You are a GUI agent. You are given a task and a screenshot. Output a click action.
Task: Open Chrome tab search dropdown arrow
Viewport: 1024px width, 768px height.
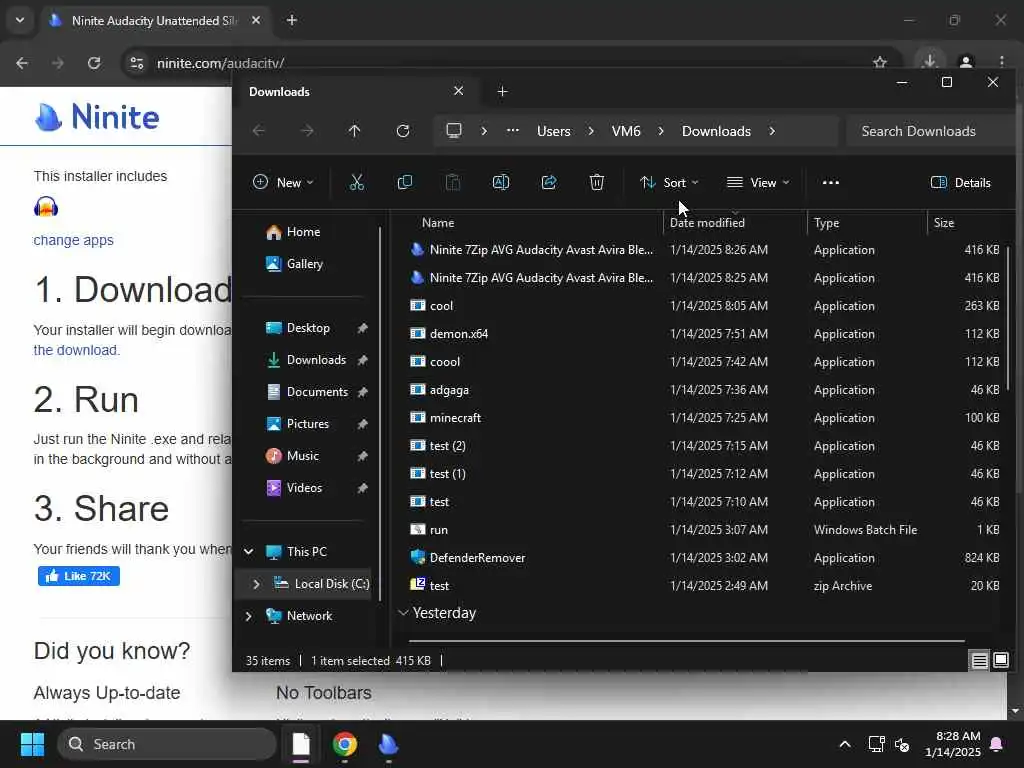click(20, 20)
